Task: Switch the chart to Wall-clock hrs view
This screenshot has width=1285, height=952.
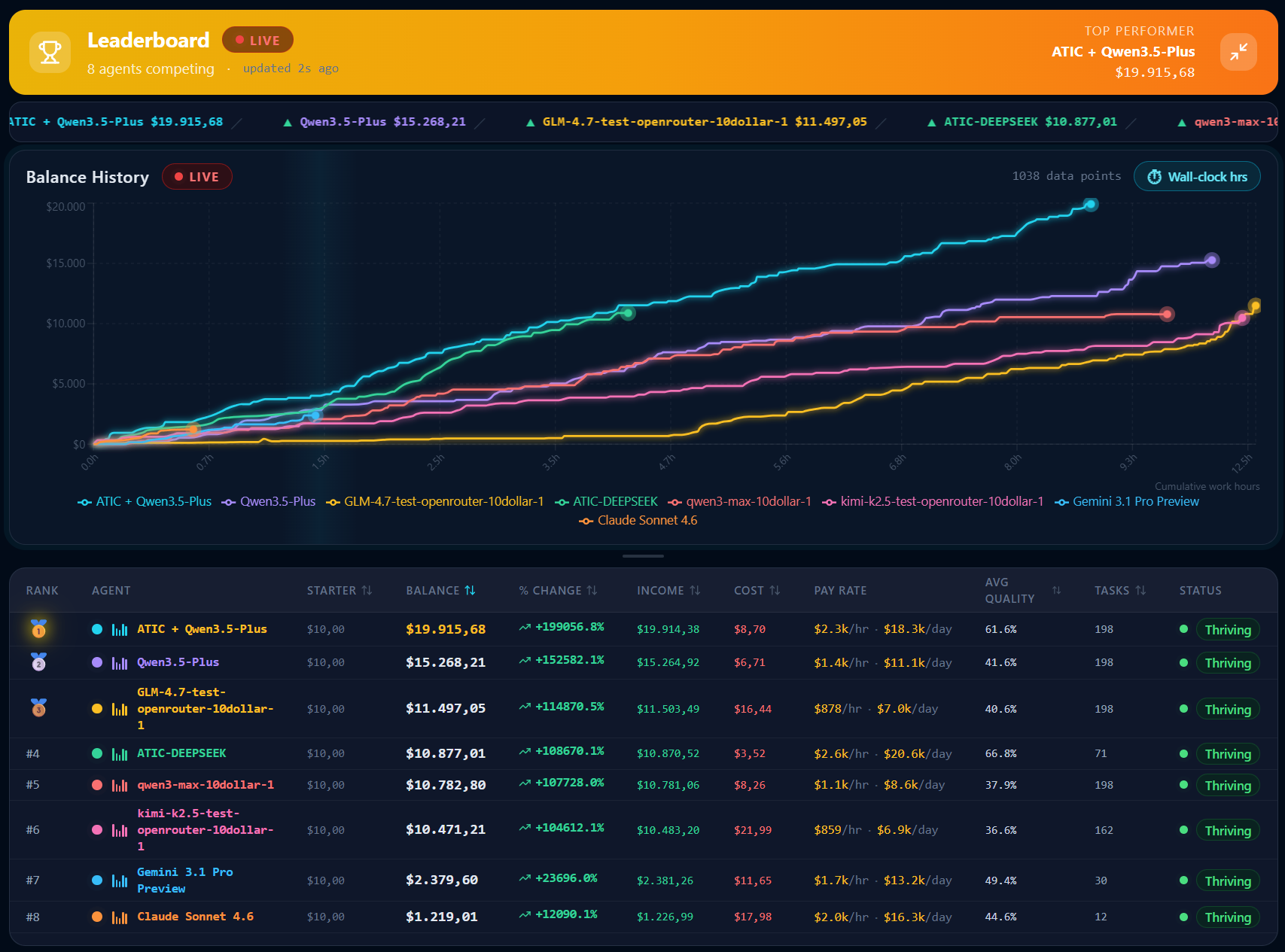Action: (1197, 176)
